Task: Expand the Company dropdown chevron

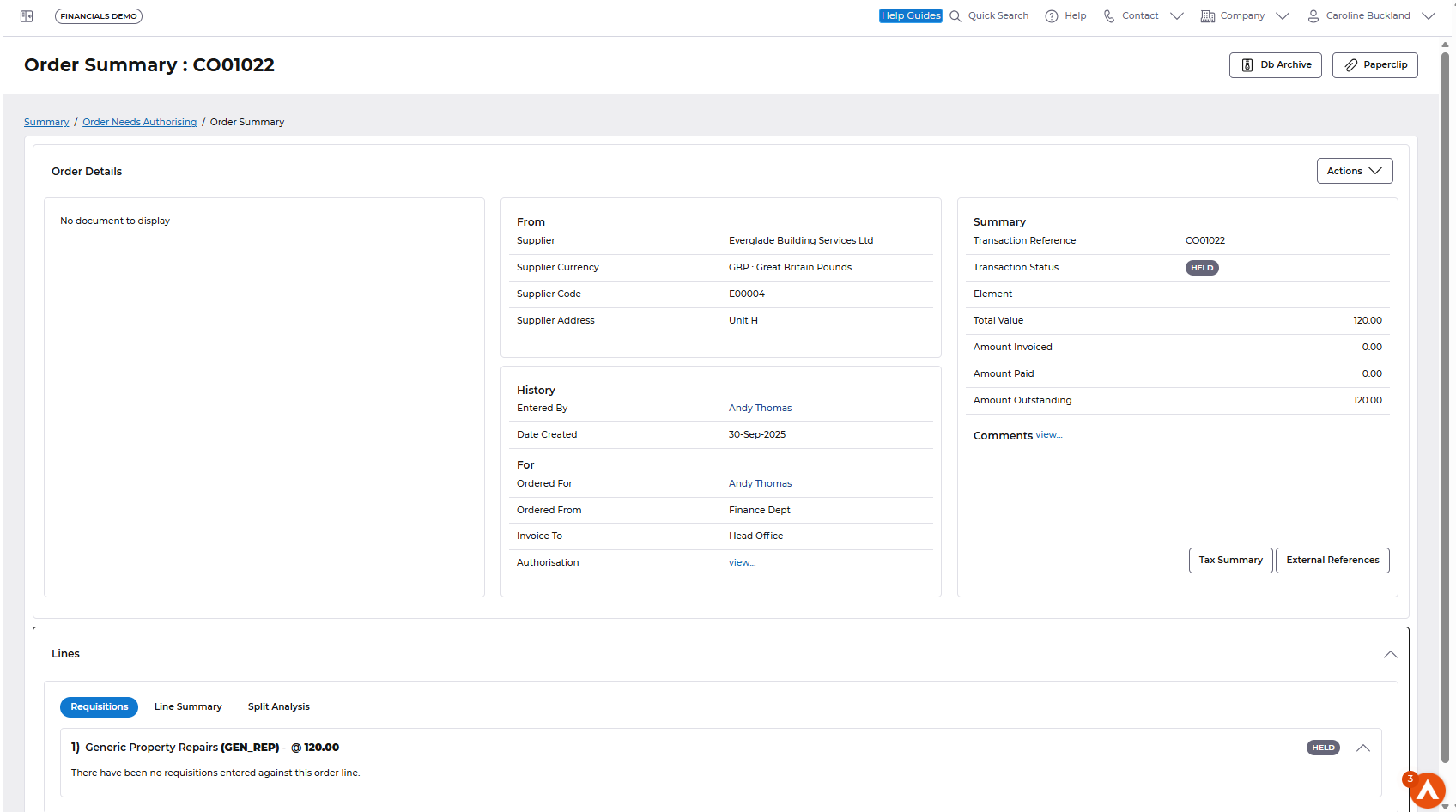Action: [1283, 16]
